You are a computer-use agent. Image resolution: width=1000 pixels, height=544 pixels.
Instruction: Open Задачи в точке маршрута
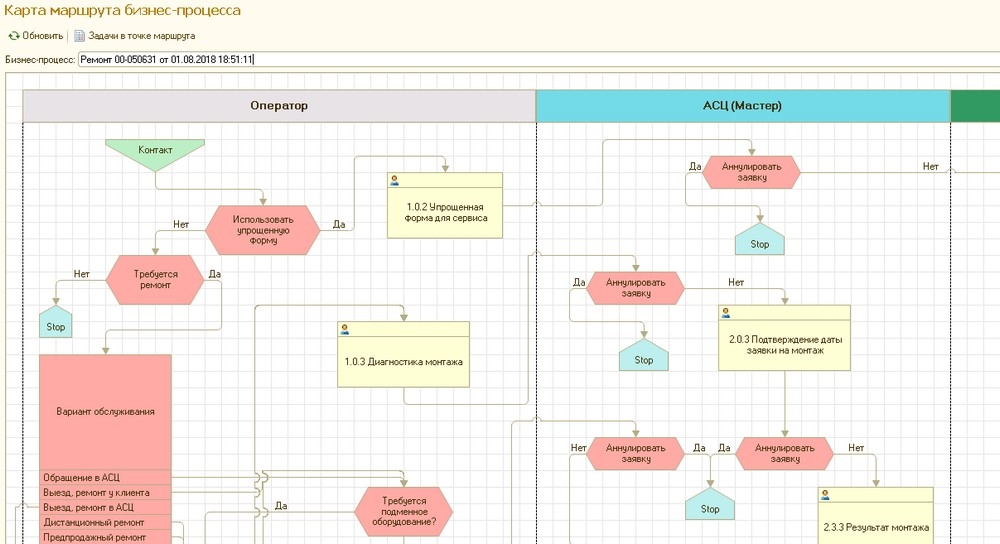pos(141,36)
